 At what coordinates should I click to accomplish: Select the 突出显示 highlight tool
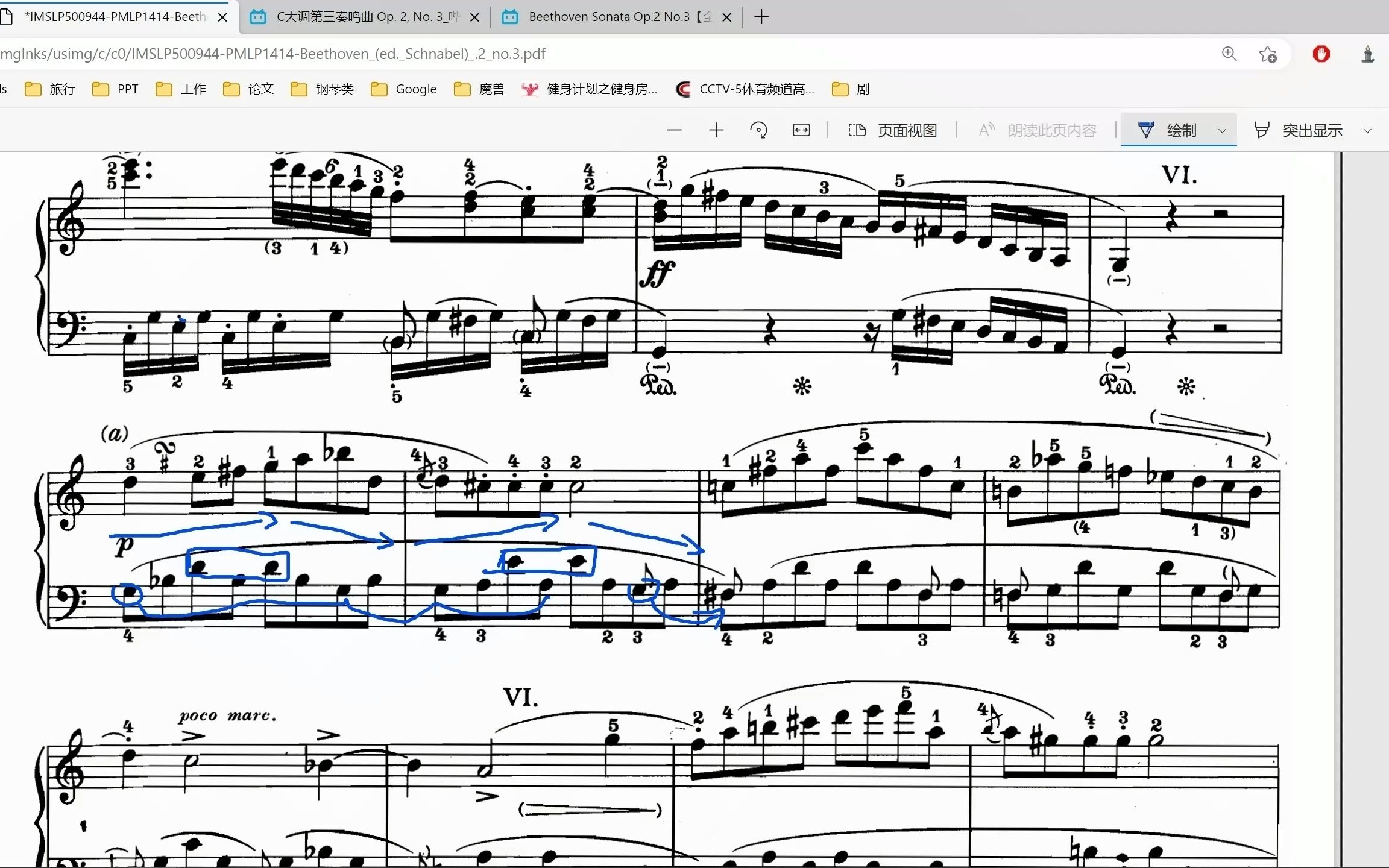[1297, 130]
